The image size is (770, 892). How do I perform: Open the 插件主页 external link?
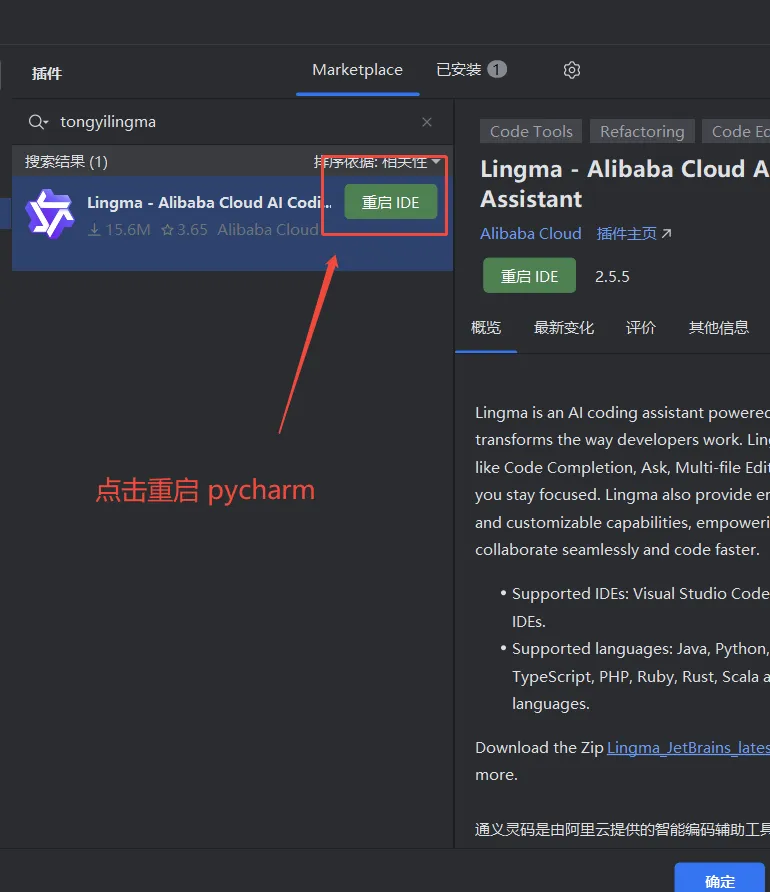click(x=634, y=233)
